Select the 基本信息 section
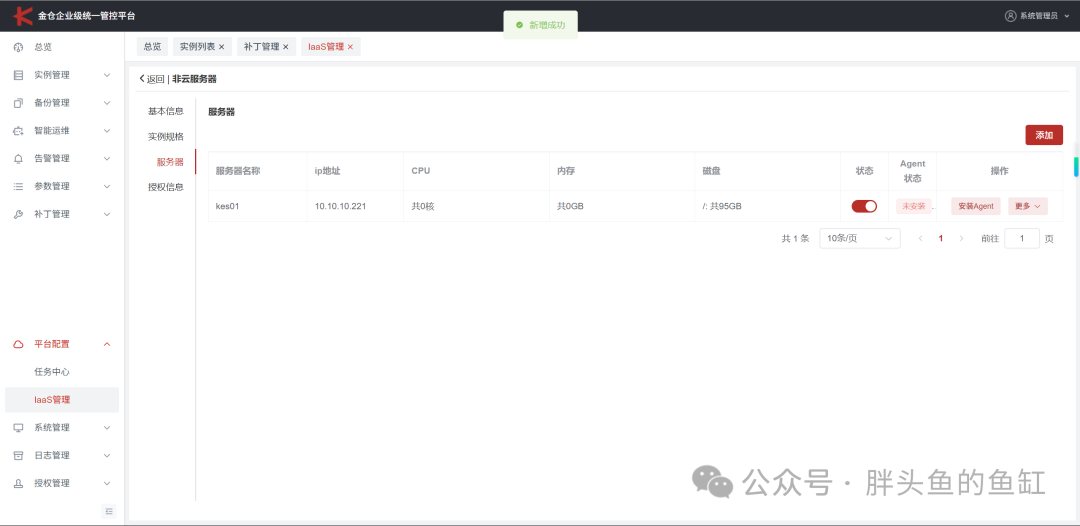This screenshot has width=1080, height=526. (166, 111)
